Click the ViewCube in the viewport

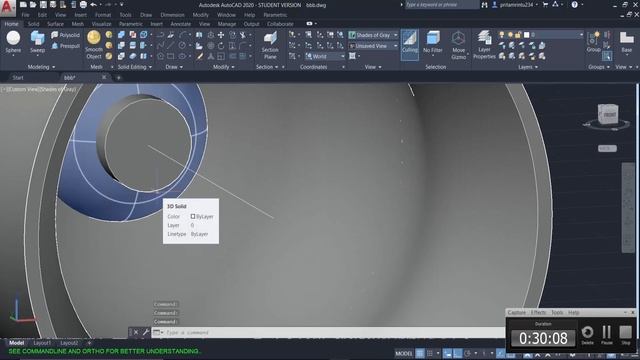click(x=608, y=115)
